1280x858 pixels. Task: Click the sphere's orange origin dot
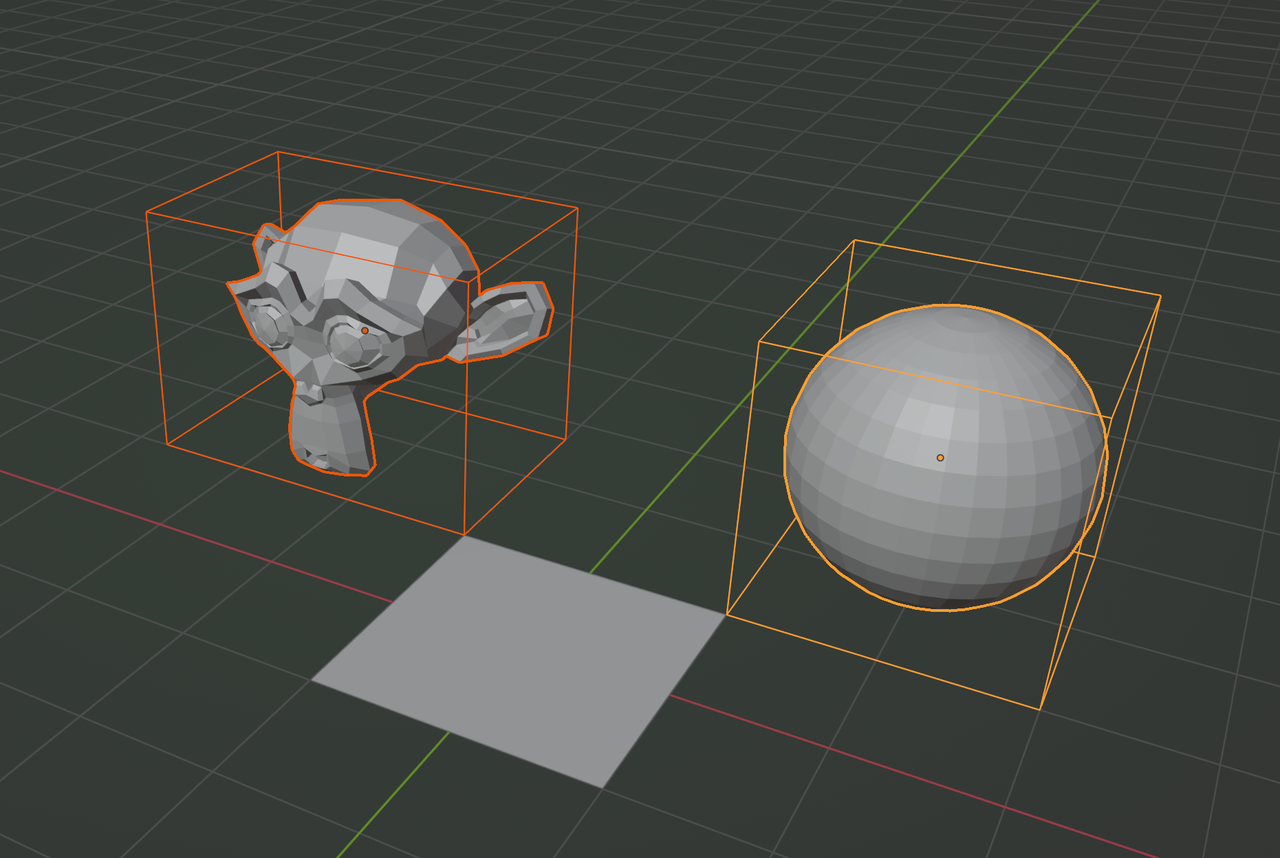tap(940, 458)
